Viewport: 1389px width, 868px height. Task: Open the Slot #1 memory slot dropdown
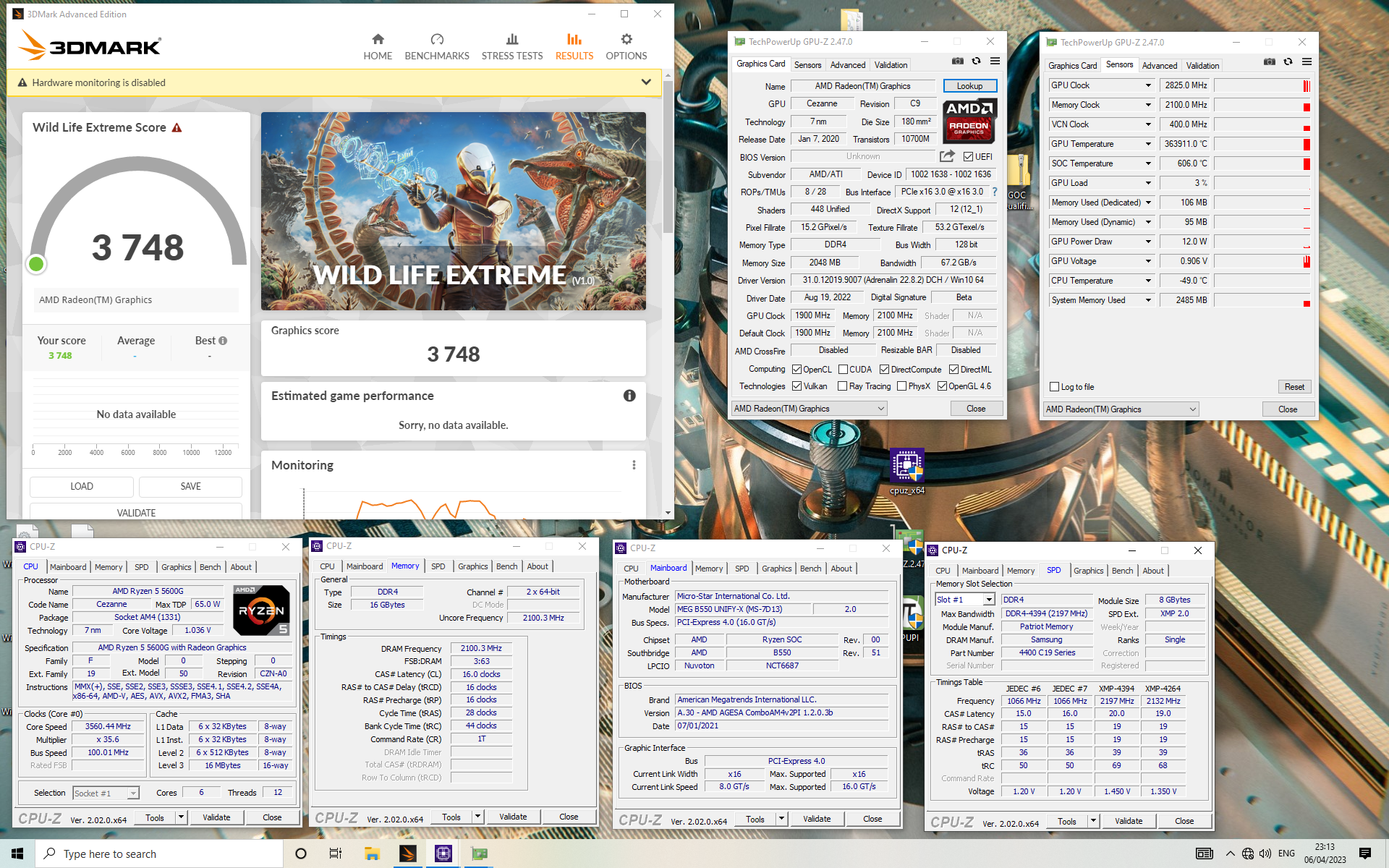tap(965, 600)
